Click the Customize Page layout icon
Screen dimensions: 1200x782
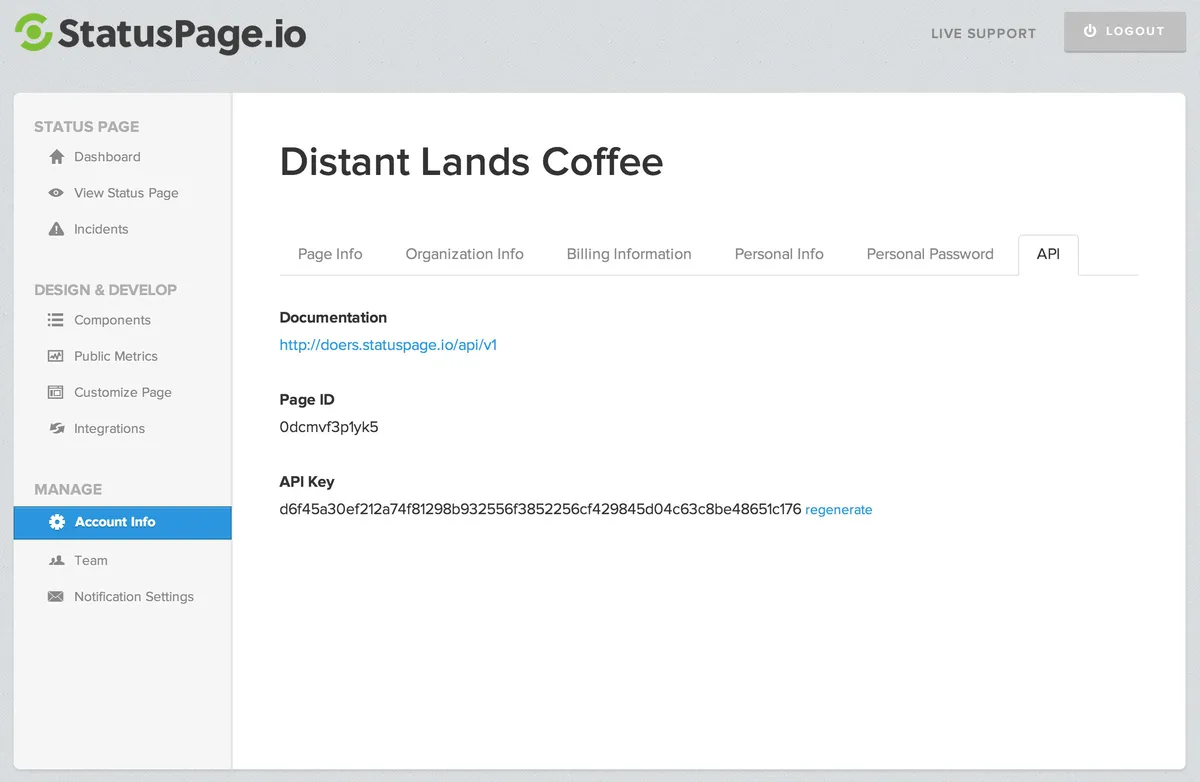point(56,392)
